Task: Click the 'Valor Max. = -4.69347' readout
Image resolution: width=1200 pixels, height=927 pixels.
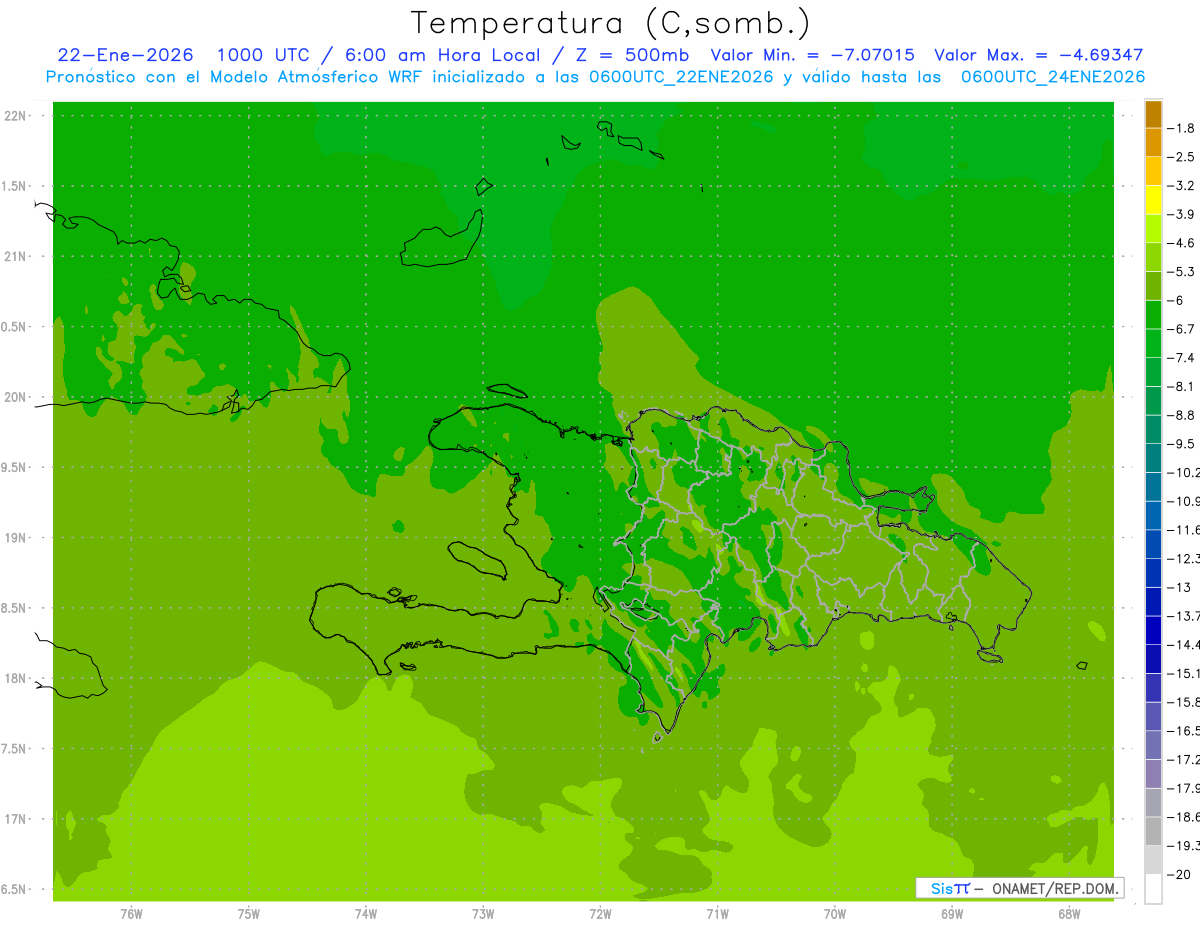Action: pos(1038,55)
